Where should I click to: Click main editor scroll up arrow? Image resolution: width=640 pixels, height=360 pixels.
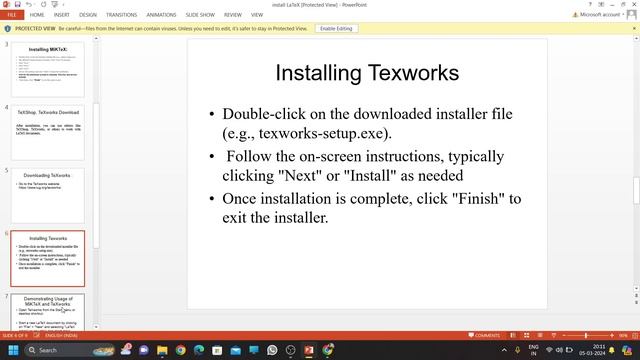636,39
